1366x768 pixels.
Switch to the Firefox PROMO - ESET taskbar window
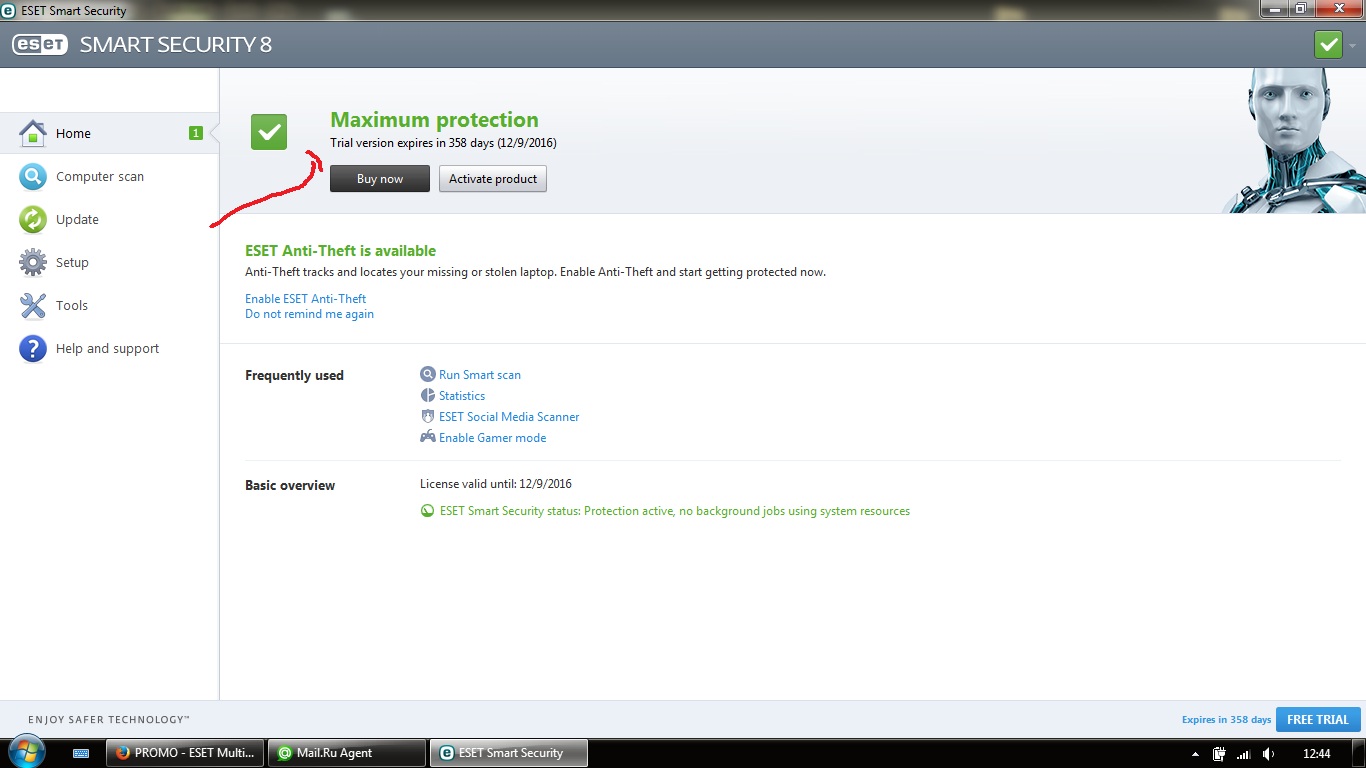(185, 753)
